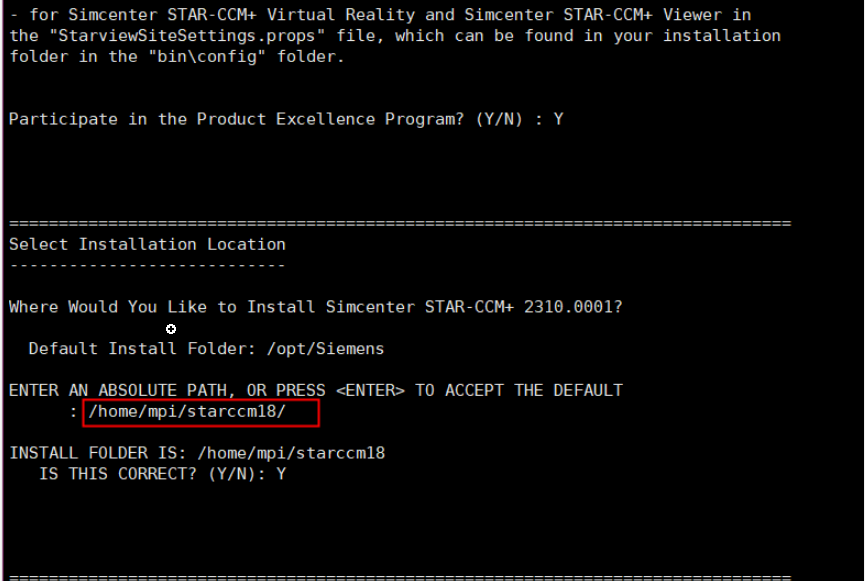Click the Y answer after Product Excellence prompt
Image resolution: width=865 pixels, height=581 pixels.
pyautogui.click(x=559, y=119)
